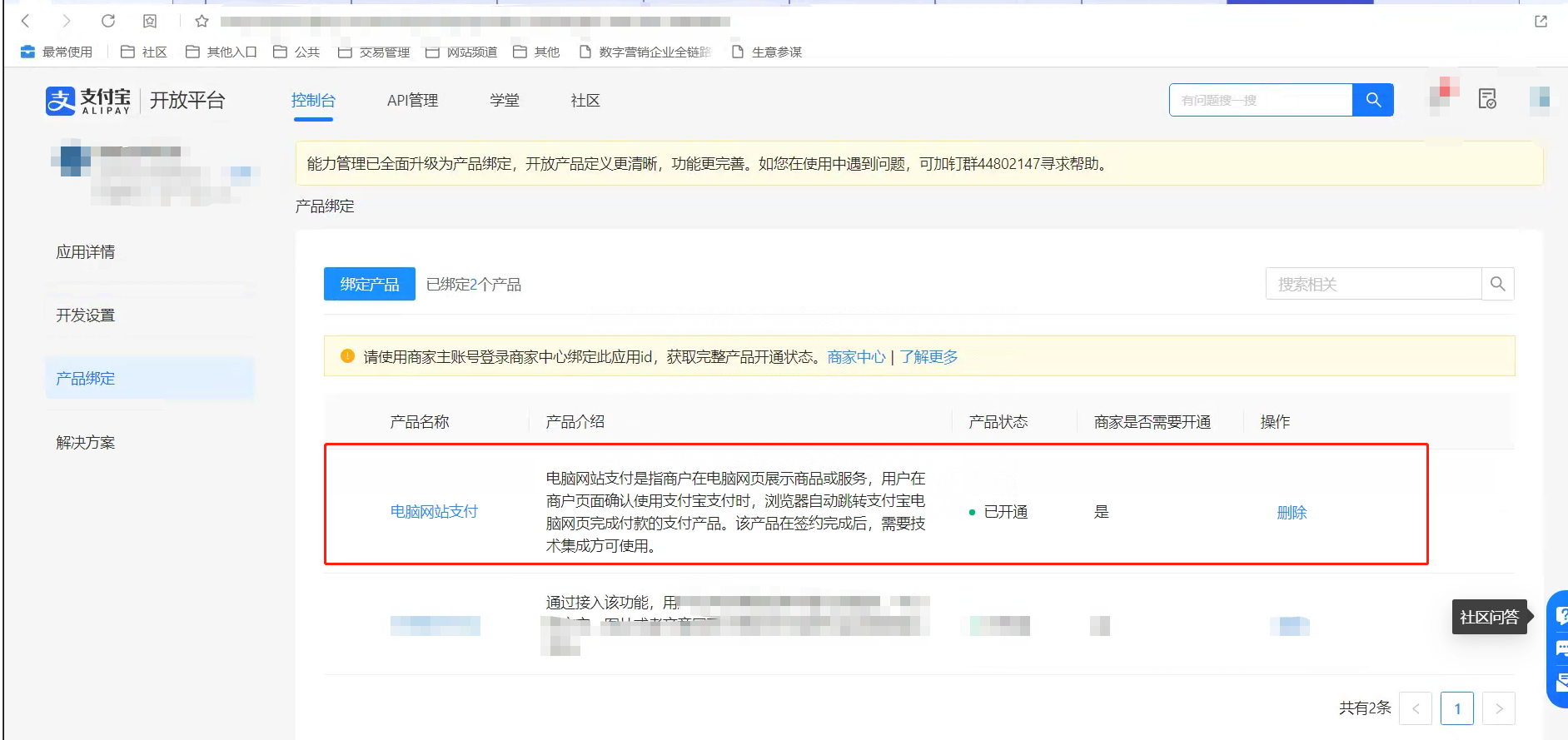Click the product search magnifier icon
This screenshot has width=1568, height=740.
coord(1497,284)
